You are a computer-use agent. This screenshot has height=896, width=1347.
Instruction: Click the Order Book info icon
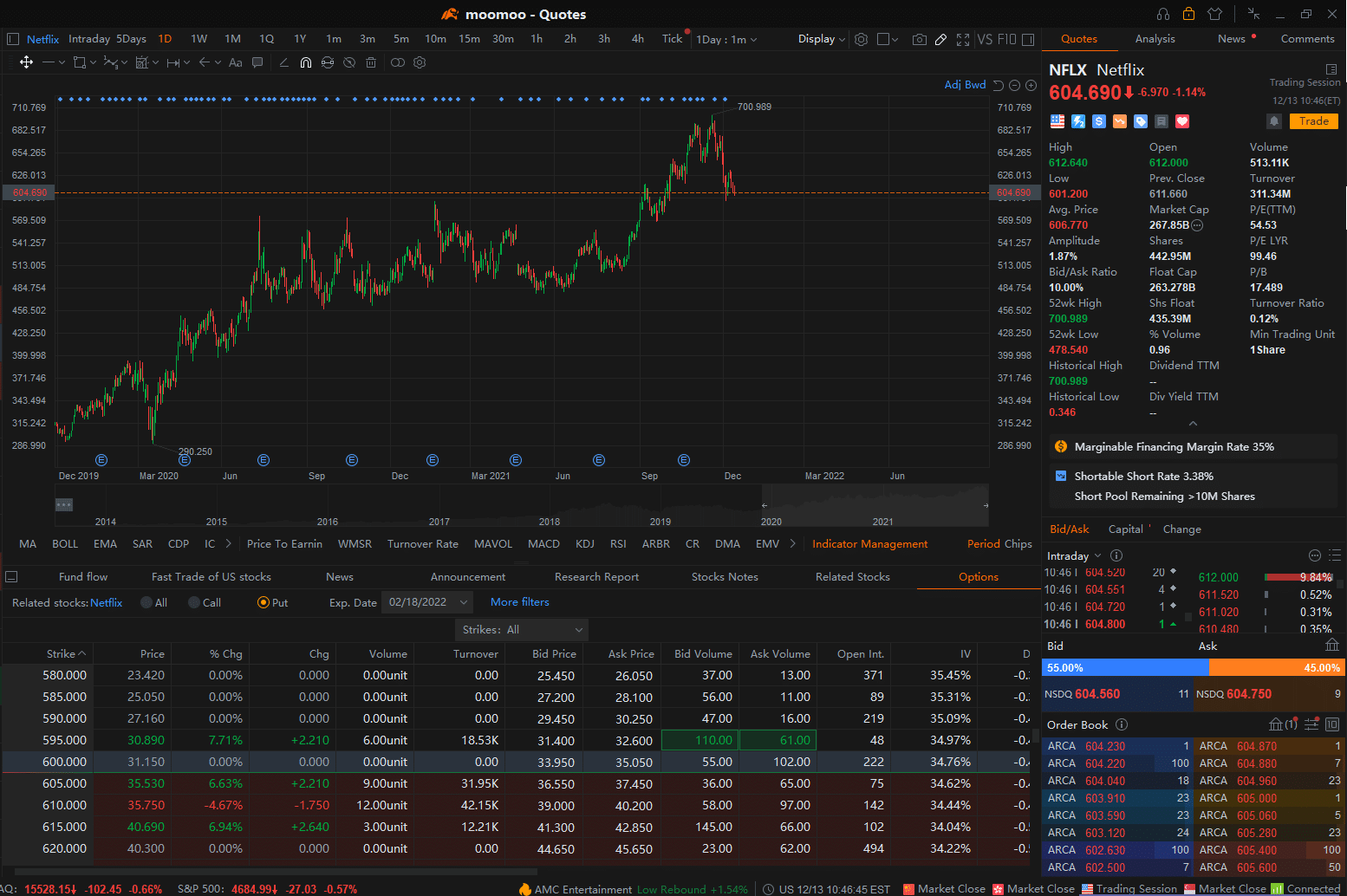point(1122,724)
